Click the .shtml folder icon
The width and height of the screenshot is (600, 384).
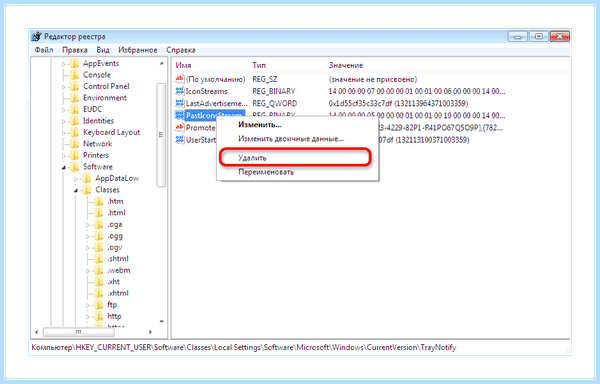click(99, 259)
